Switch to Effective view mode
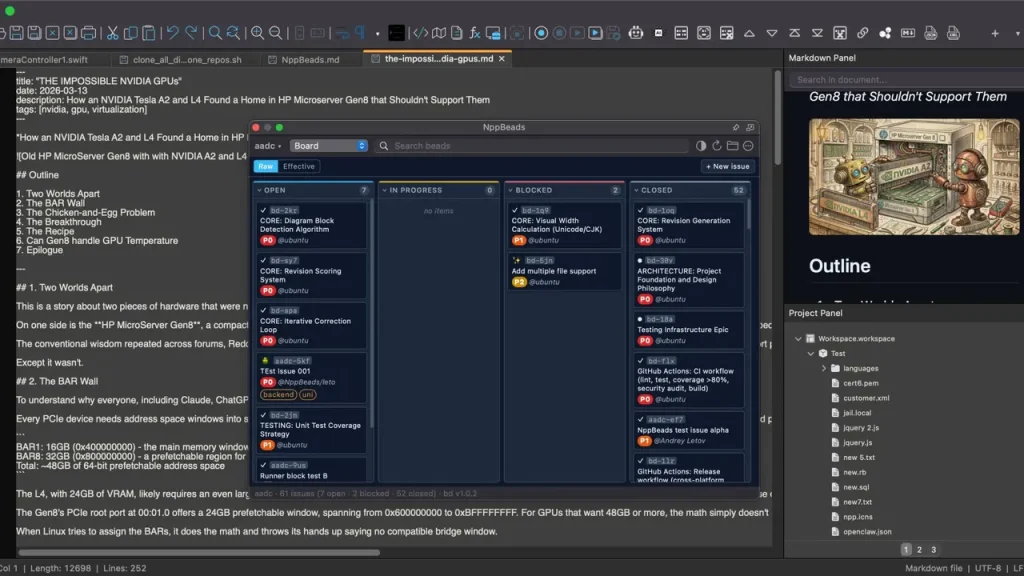This screenshot has height=576, width=1024. (x=298, y=167)
